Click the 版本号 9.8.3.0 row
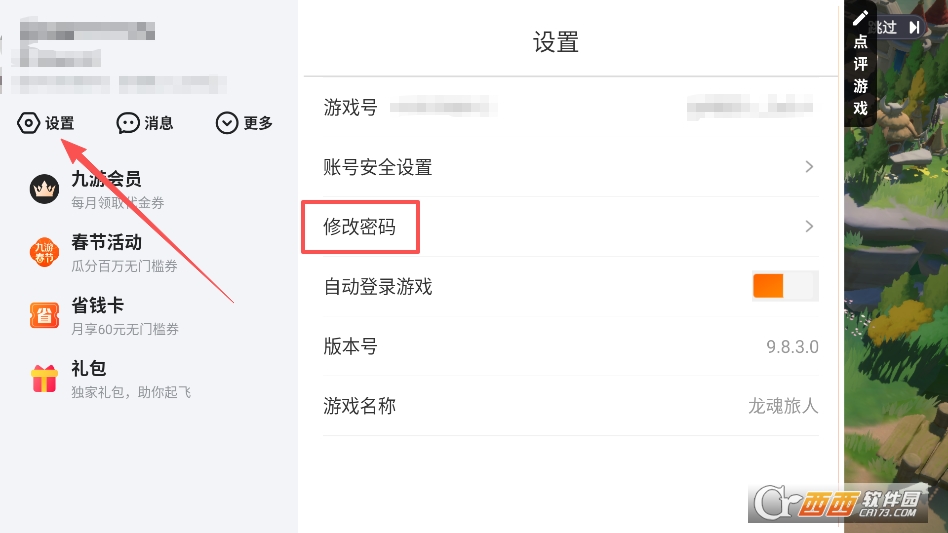 point(570,347)
